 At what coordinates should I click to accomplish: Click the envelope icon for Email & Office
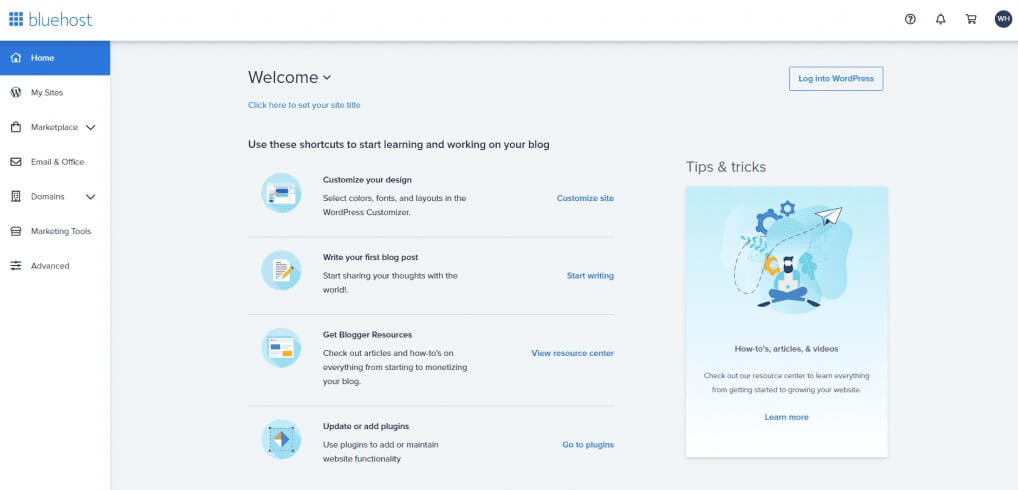point(16,162)
